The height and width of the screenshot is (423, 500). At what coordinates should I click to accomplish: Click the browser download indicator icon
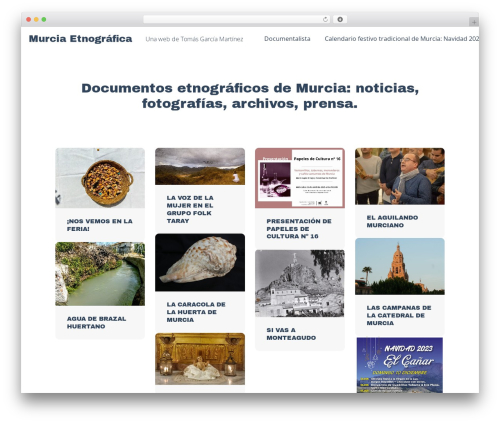click(x=340, y=20)
